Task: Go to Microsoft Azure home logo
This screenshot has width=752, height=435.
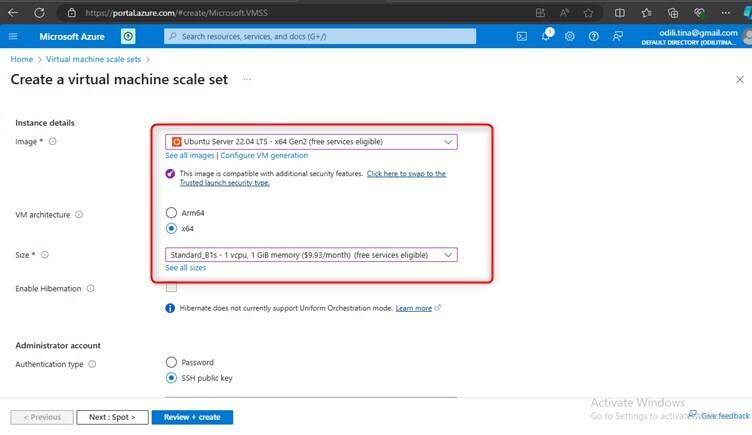Action: 72,36
